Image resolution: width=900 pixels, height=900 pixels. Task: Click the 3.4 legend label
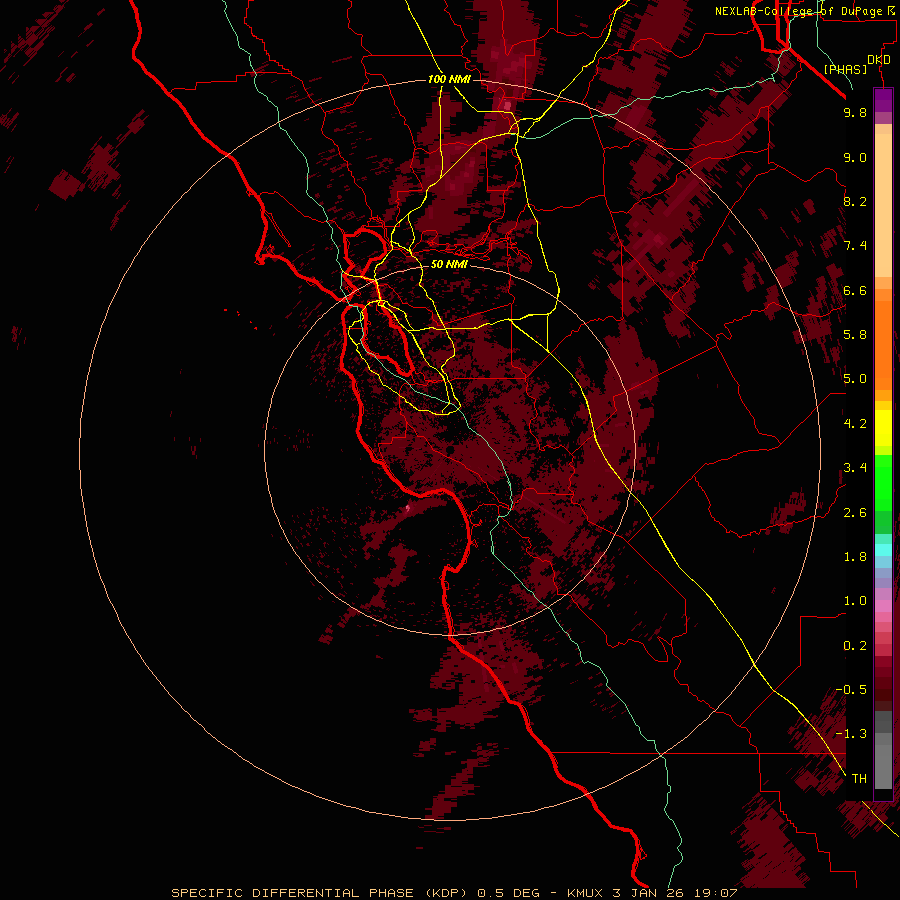[x=855, y=468]
